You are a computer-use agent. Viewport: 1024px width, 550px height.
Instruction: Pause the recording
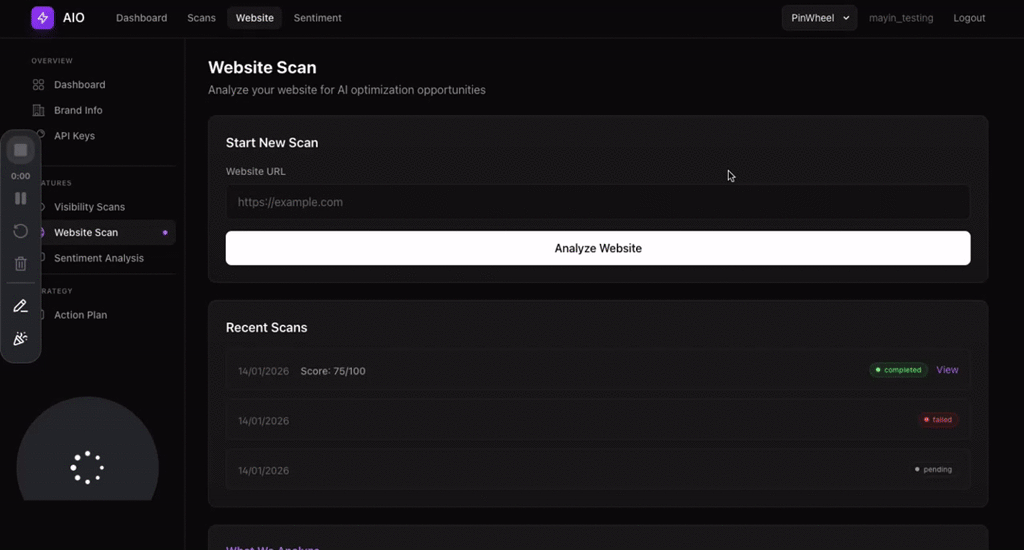20,198
